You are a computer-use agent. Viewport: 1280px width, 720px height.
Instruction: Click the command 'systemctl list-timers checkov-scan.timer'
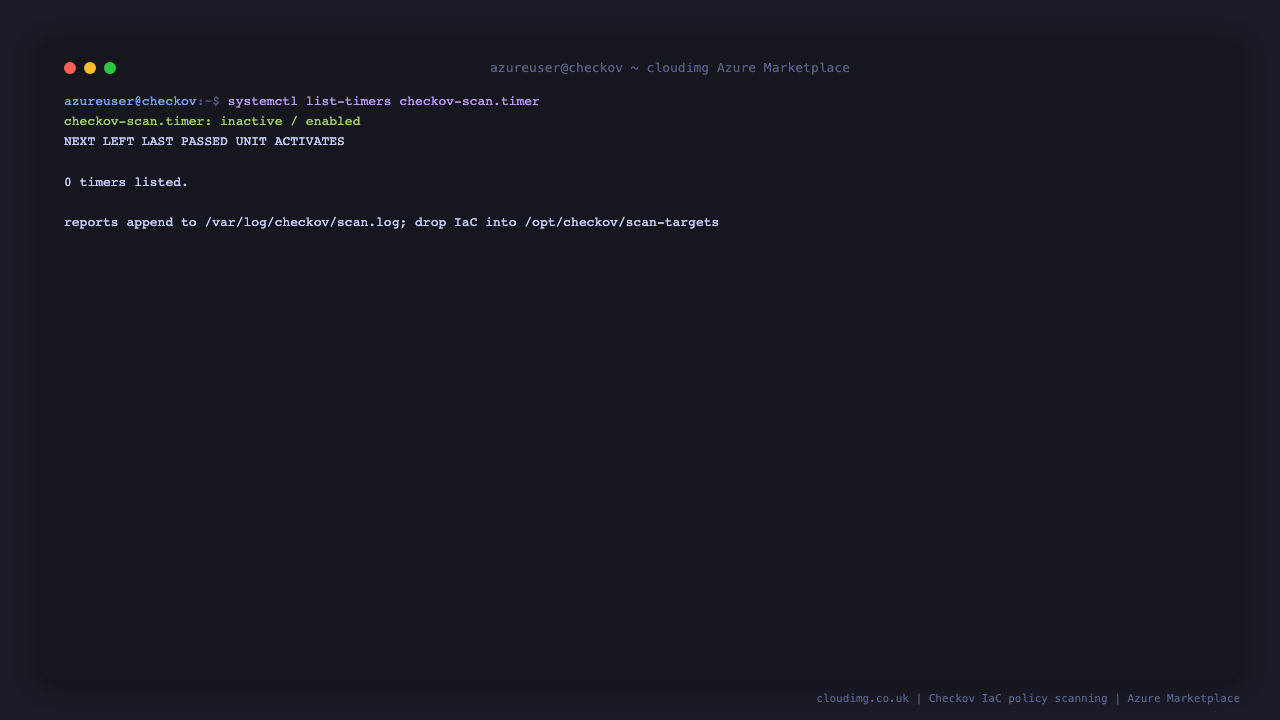383,101
